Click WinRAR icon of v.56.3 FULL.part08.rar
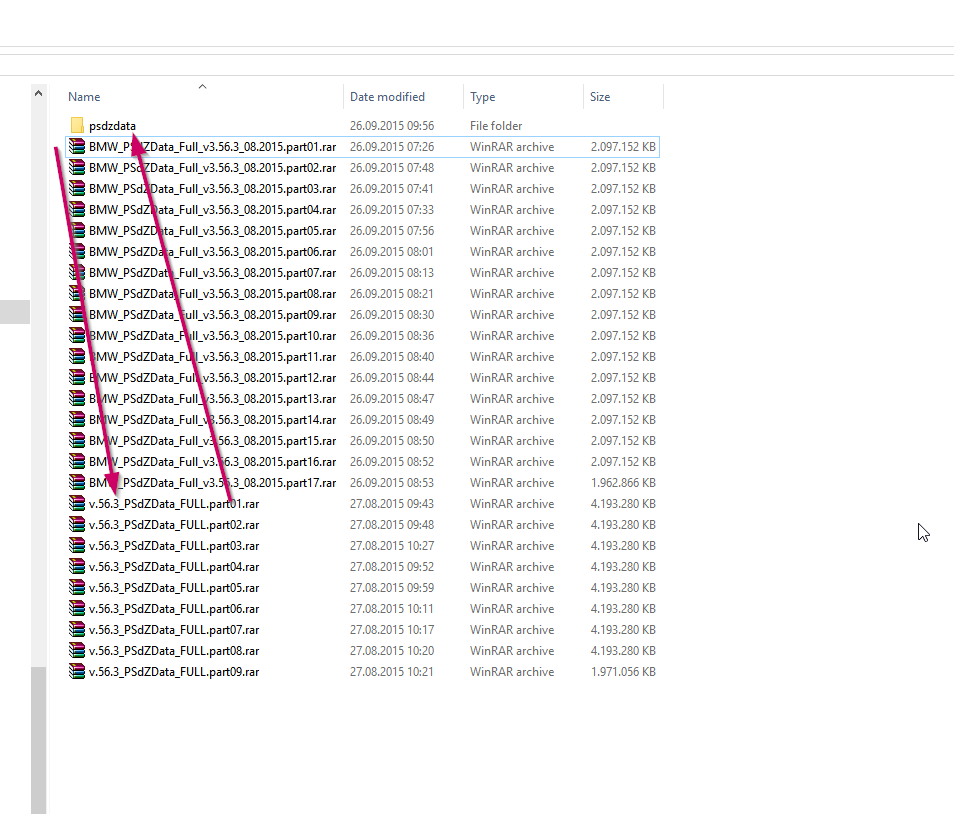This screenshot has height=814, width=954. coord(77,650)
